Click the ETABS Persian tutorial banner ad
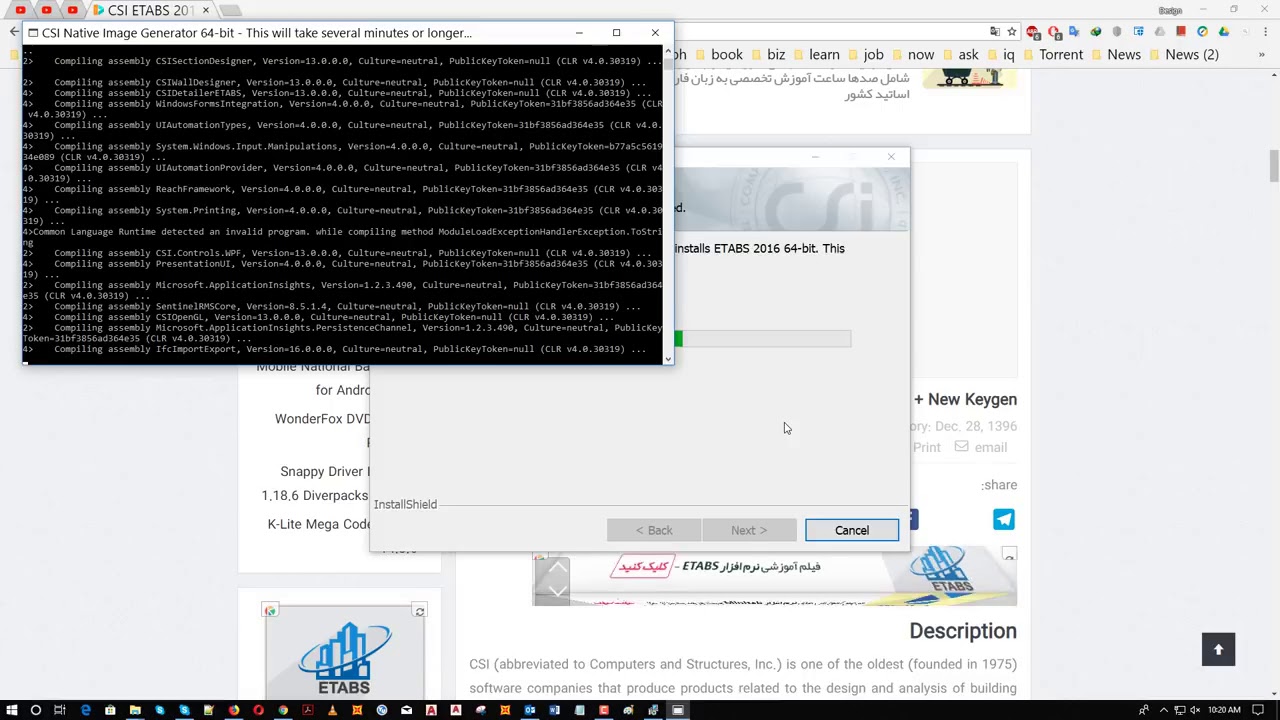 [x=774, y=576]
